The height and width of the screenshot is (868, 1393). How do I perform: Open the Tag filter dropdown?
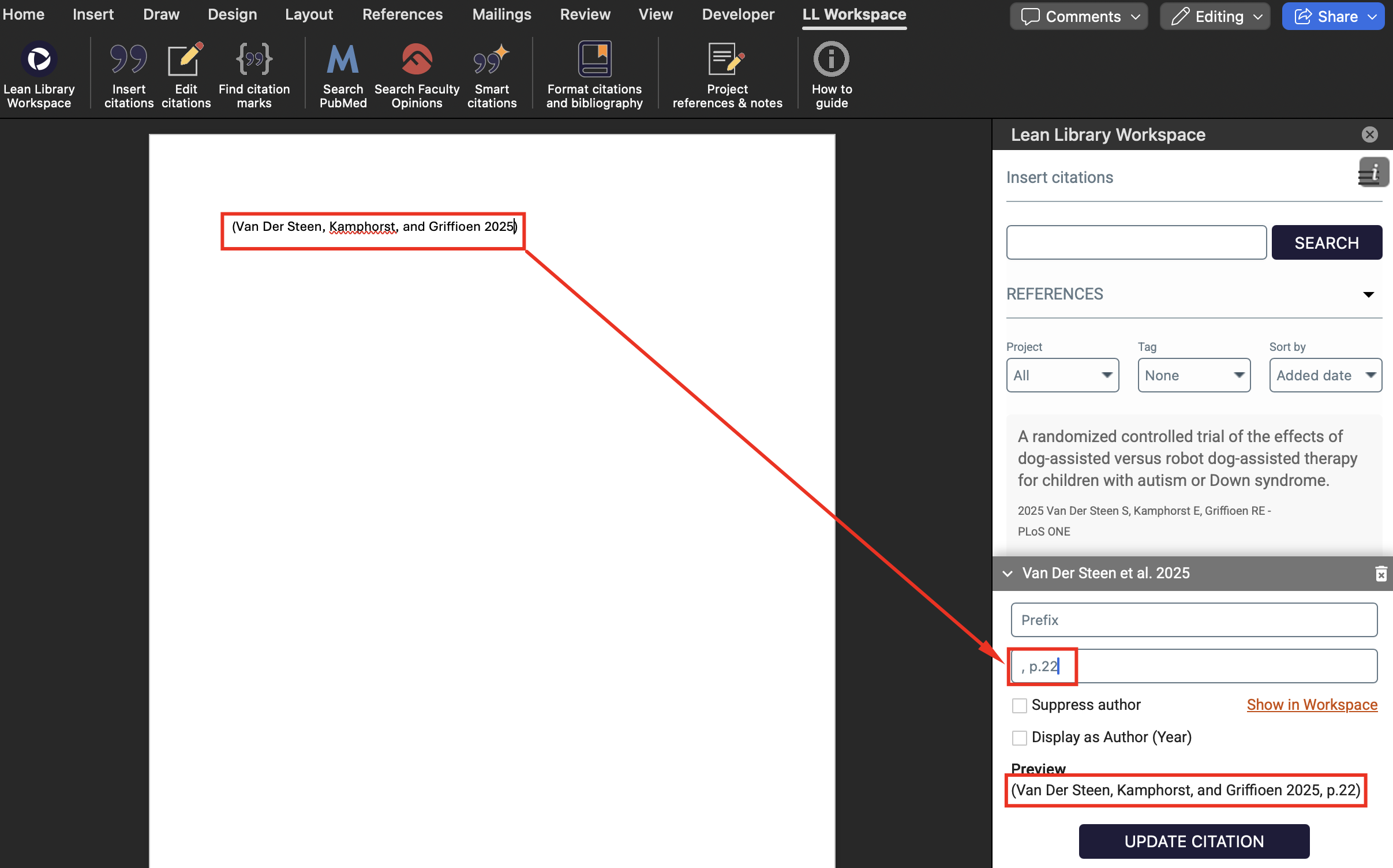(x=1194, y=375)
